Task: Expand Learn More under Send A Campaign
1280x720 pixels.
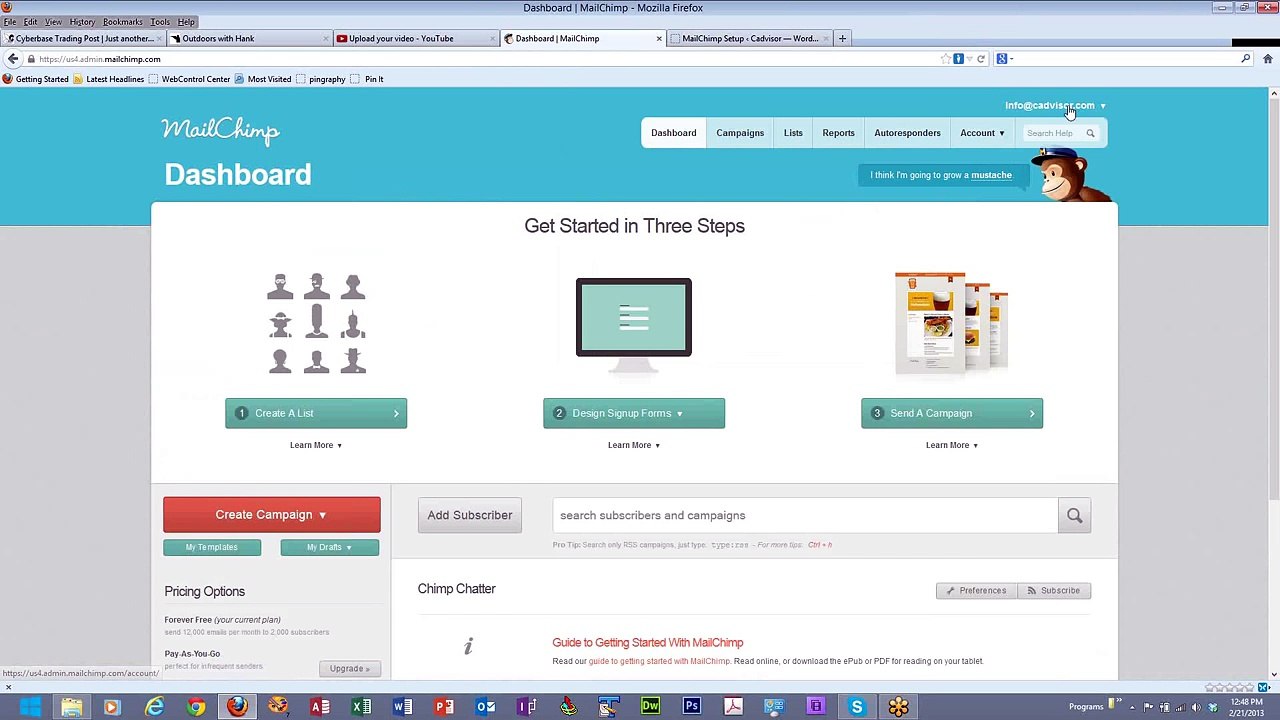Action: click(x=952, y=445)
